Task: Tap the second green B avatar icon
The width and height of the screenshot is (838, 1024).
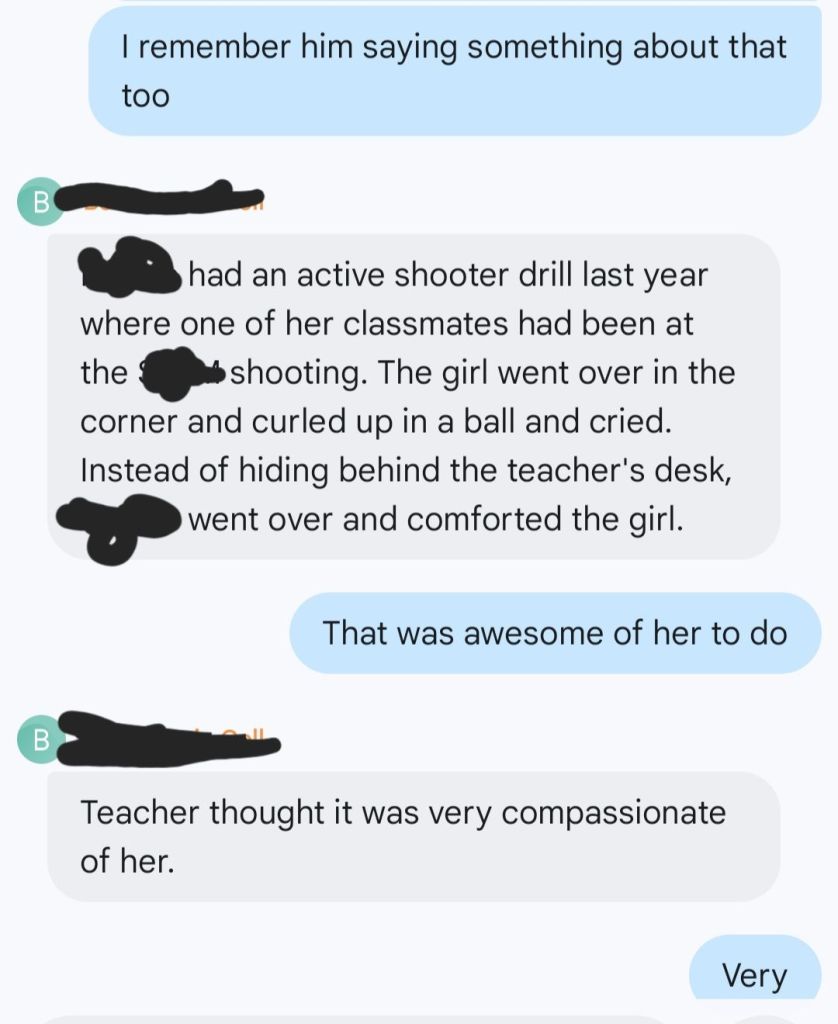Action: [x=40, y=739]
